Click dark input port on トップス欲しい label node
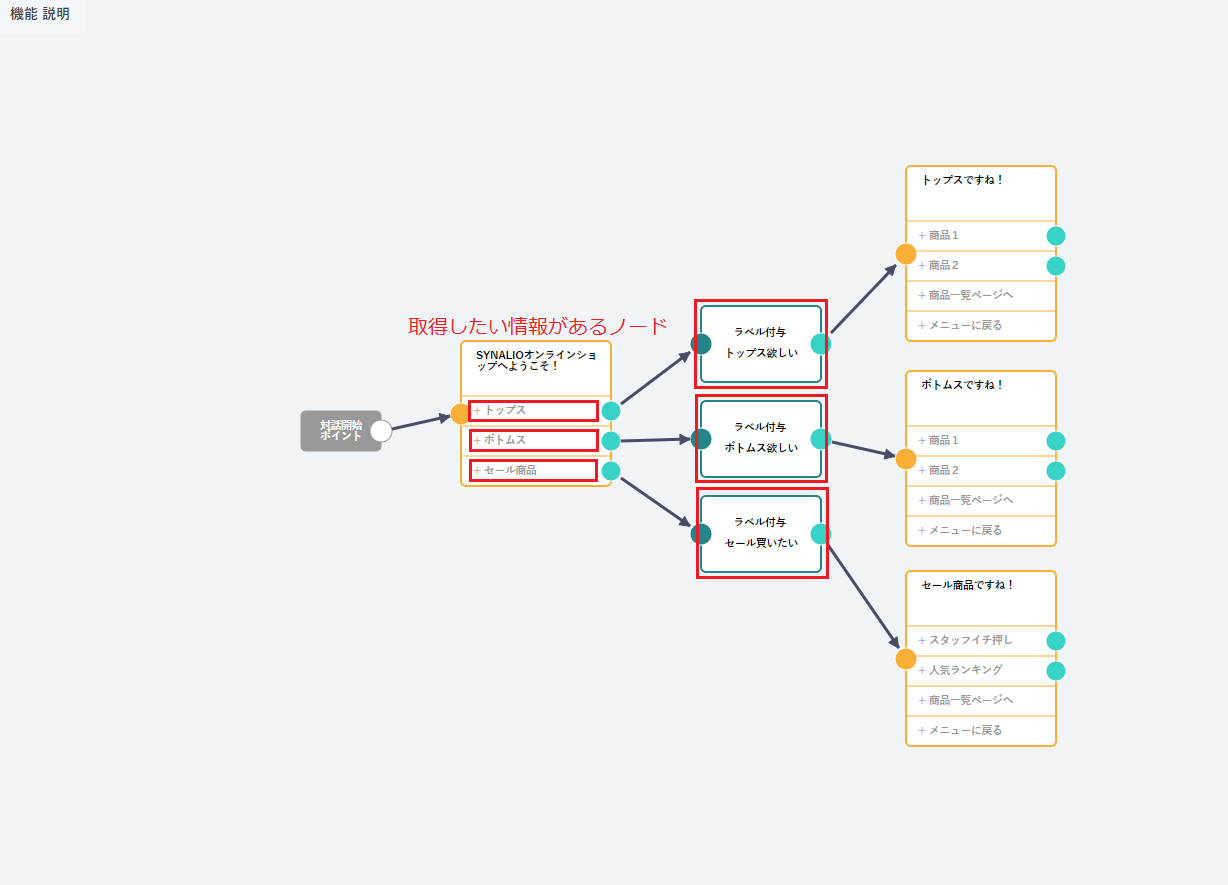Viewport: 1228px width, 885px height. click(701, 344)
